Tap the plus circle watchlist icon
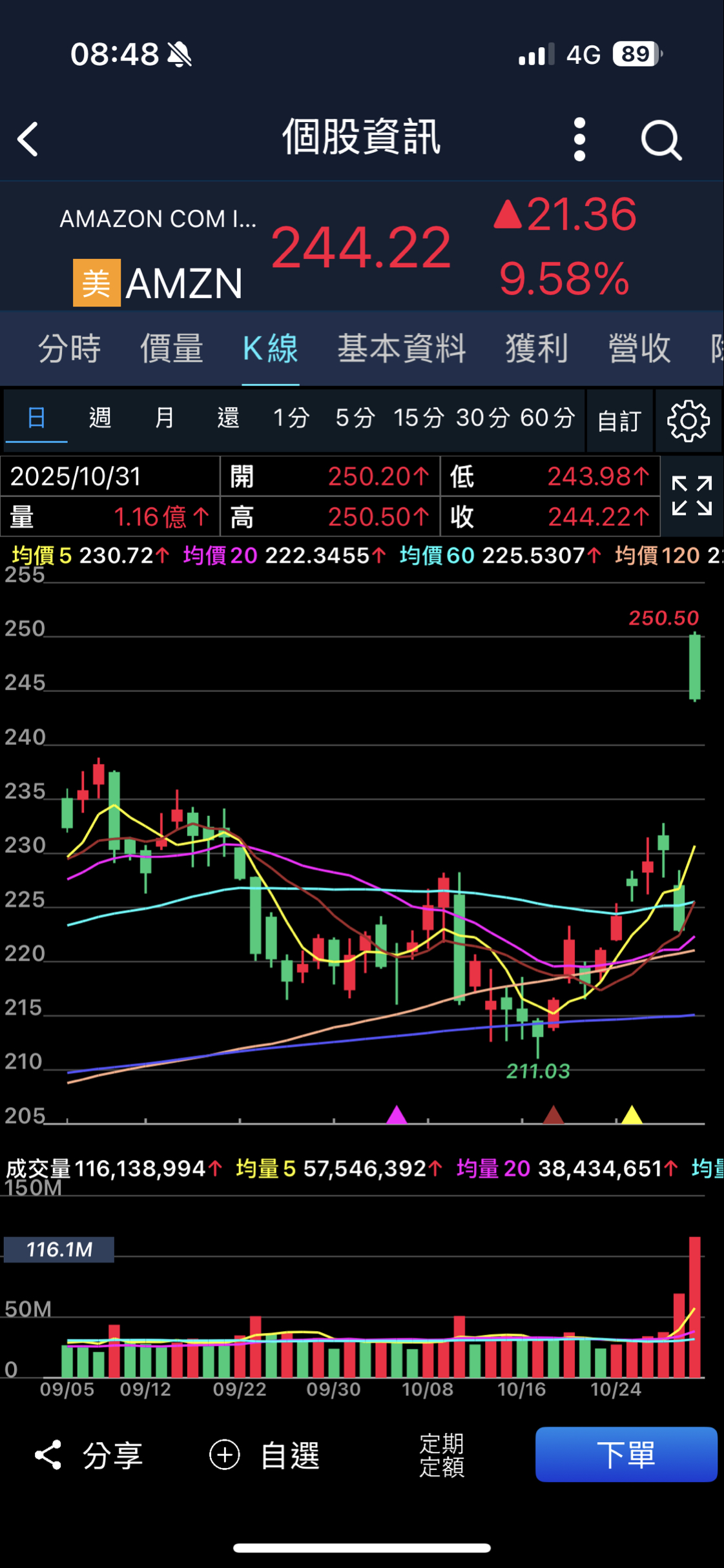Image resolution: width=724 pixels, height=1568 pixels. pyautogui.click(x=225, y=1455)
